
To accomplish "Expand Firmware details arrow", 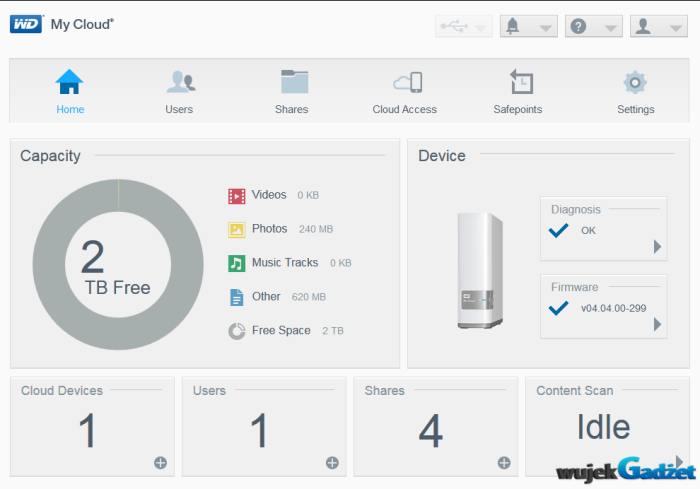I will point(657,324).
